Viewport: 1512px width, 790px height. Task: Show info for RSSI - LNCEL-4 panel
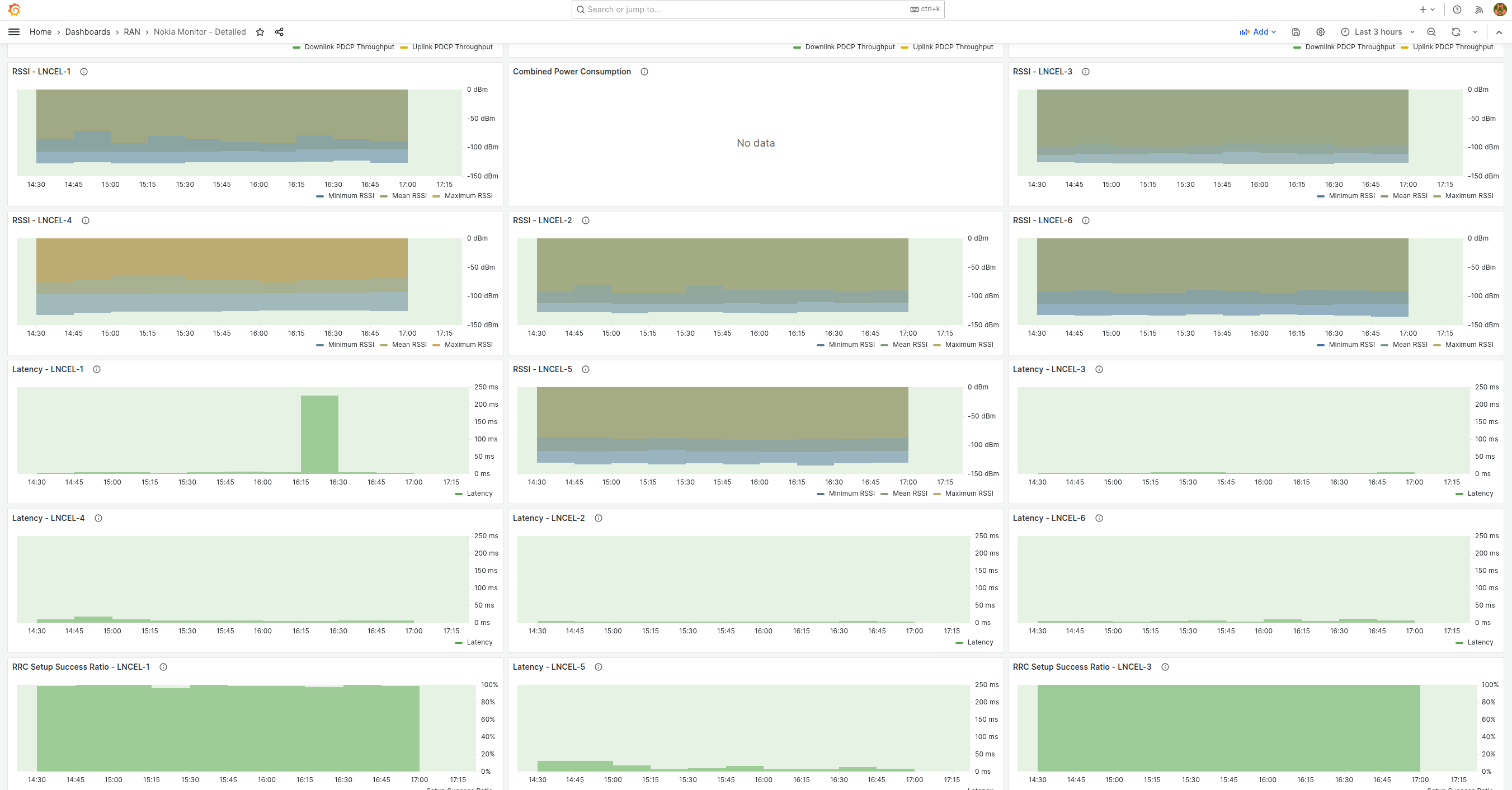coord(86,220)
